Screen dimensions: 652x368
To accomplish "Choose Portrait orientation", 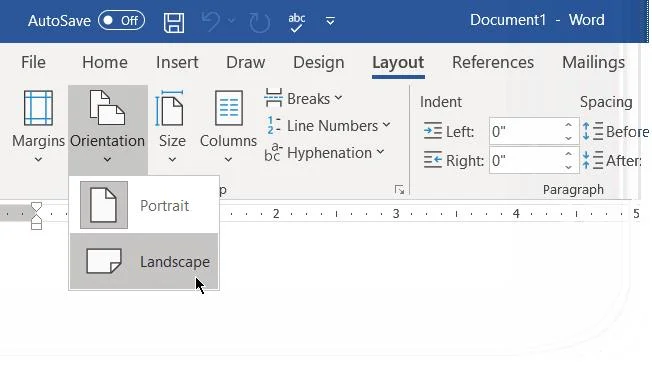I will point(144,205).
